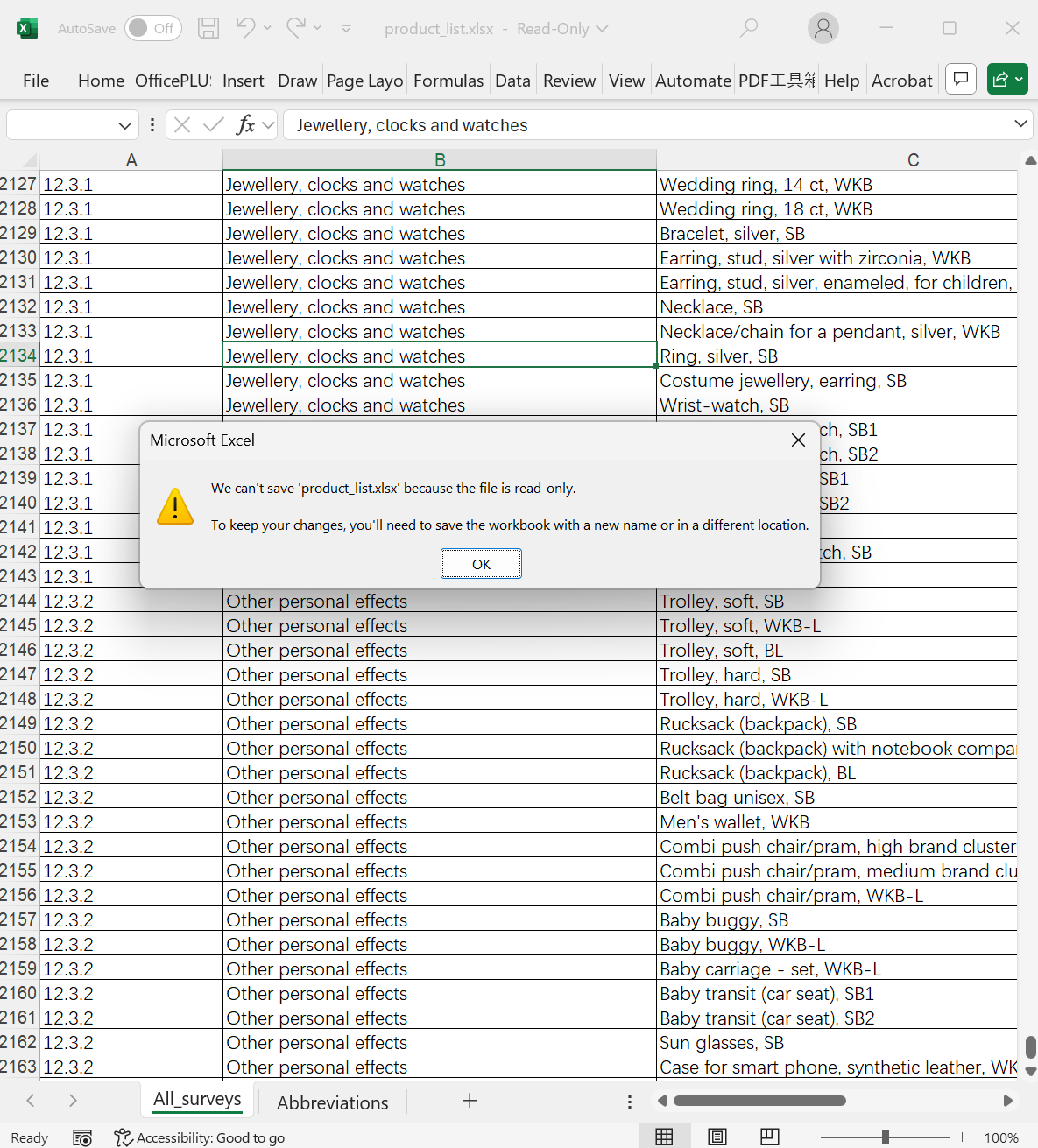
Task: Expand the formula bar chevron
Action: tap(1020, 124)
